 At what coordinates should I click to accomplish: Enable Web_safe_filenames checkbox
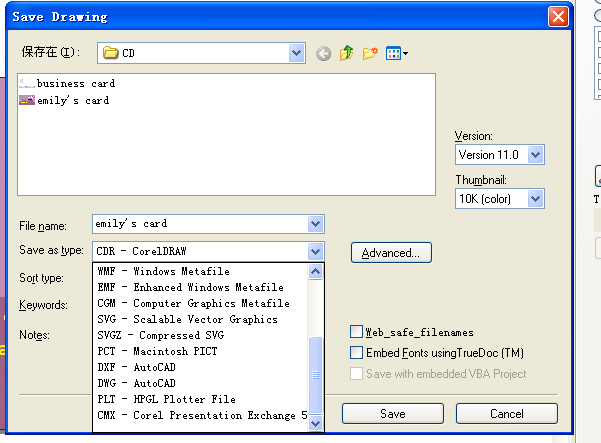356,331
